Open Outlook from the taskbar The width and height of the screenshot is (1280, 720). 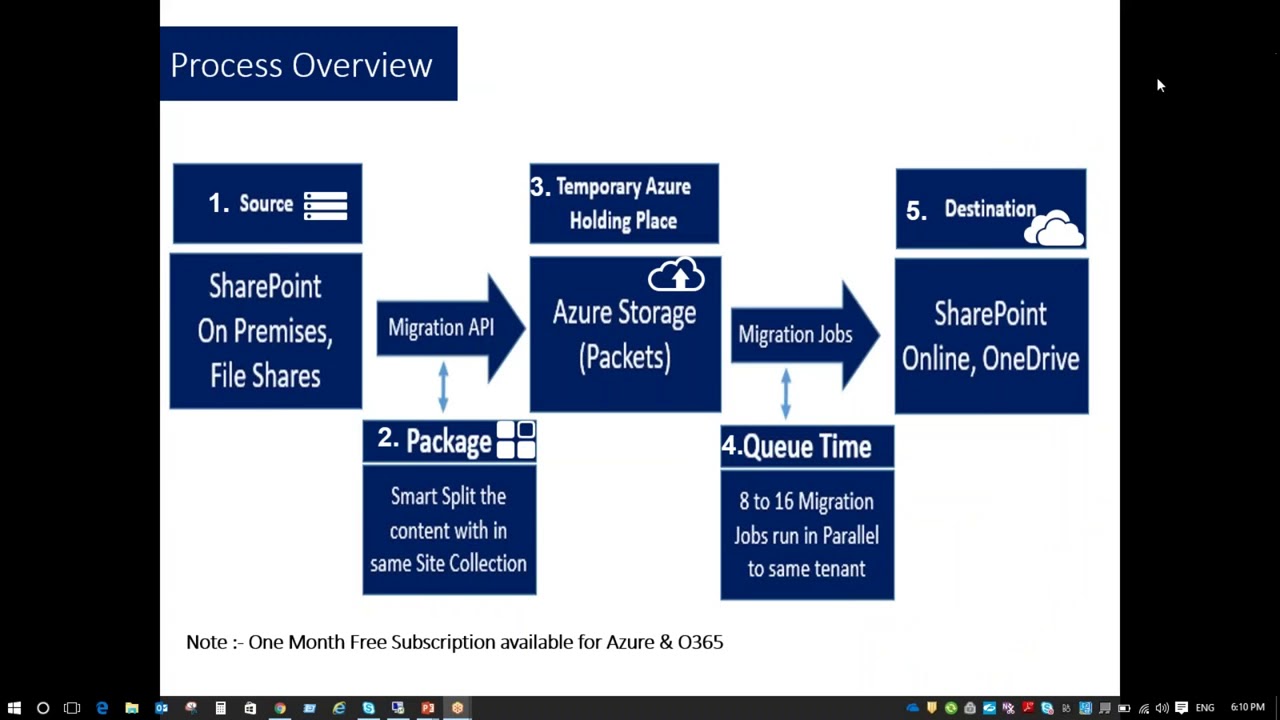point(161,708)
